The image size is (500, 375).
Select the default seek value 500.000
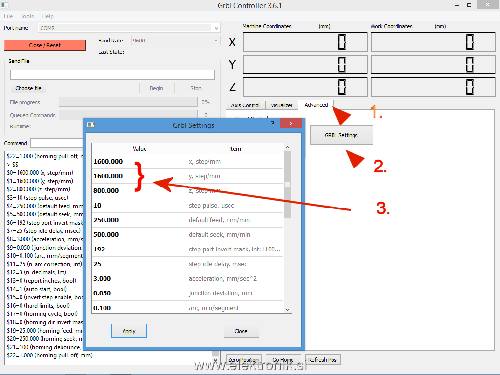coord(106,235)
